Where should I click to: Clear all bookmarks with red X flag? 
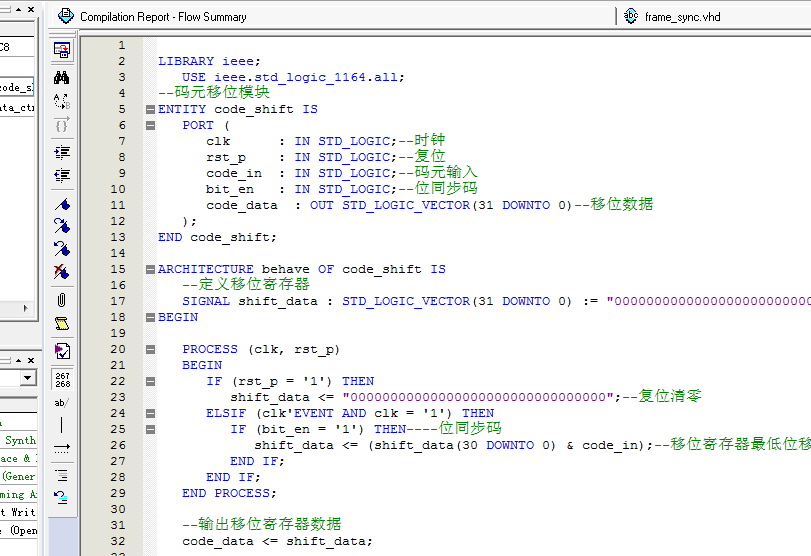coord(62,271)
